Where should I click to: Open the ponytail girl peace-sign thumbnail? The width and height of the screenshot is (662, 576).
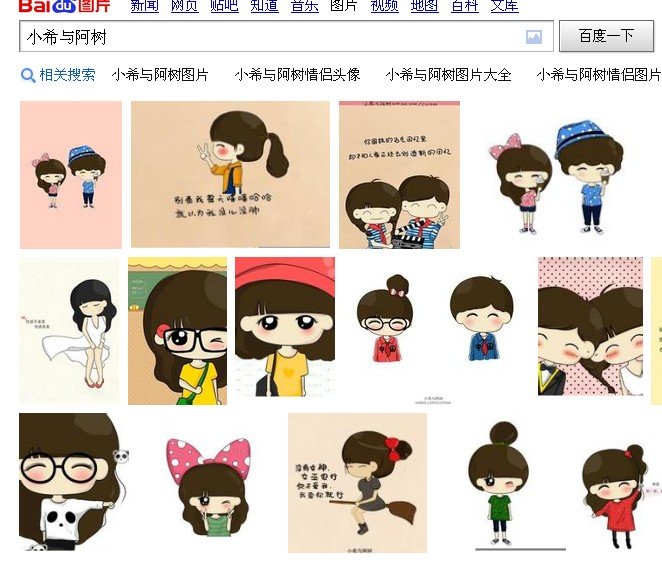coord(231,174)
